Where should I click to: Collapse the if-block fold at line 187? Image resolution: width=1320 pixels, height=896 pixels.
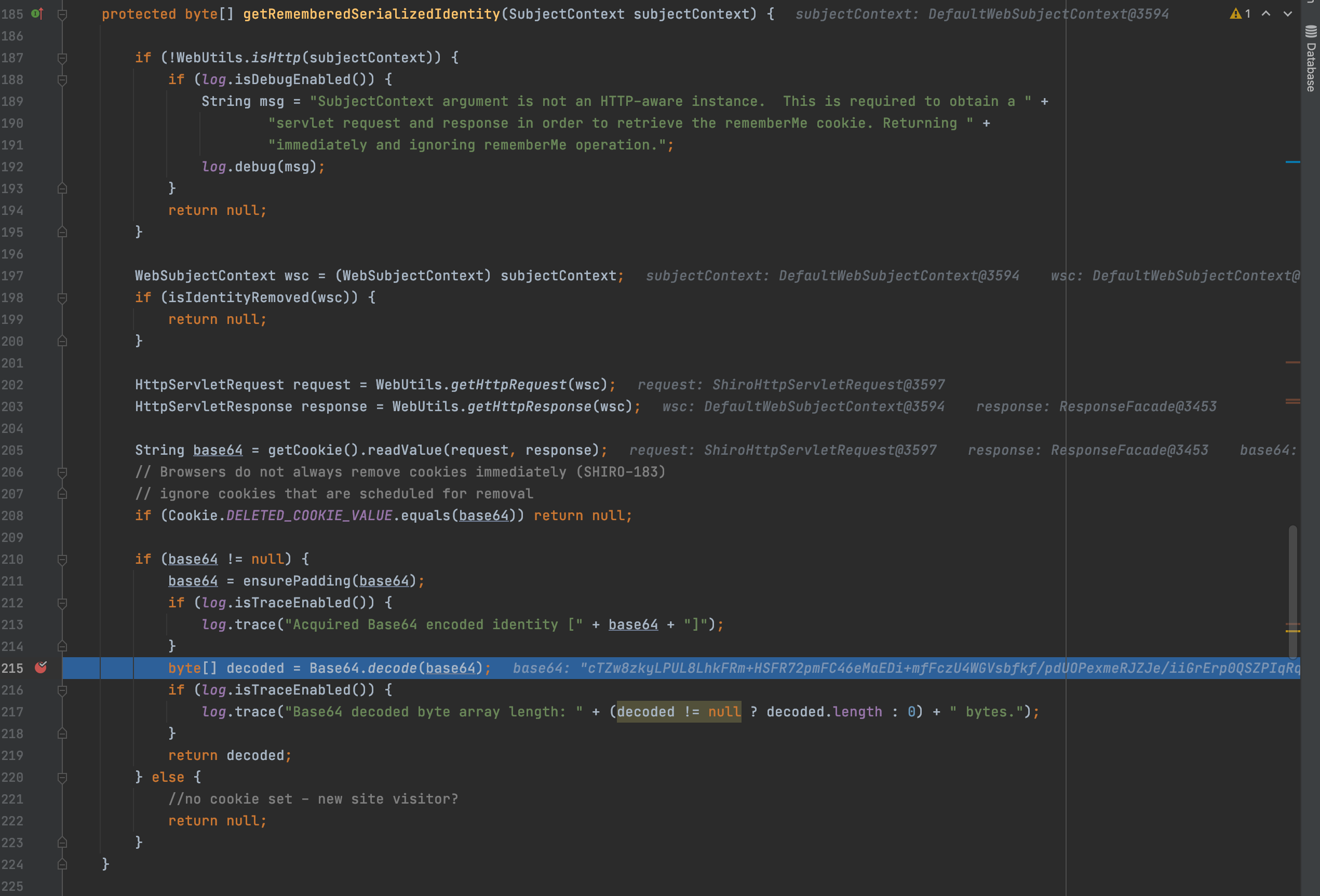click(x=62, y=58)
